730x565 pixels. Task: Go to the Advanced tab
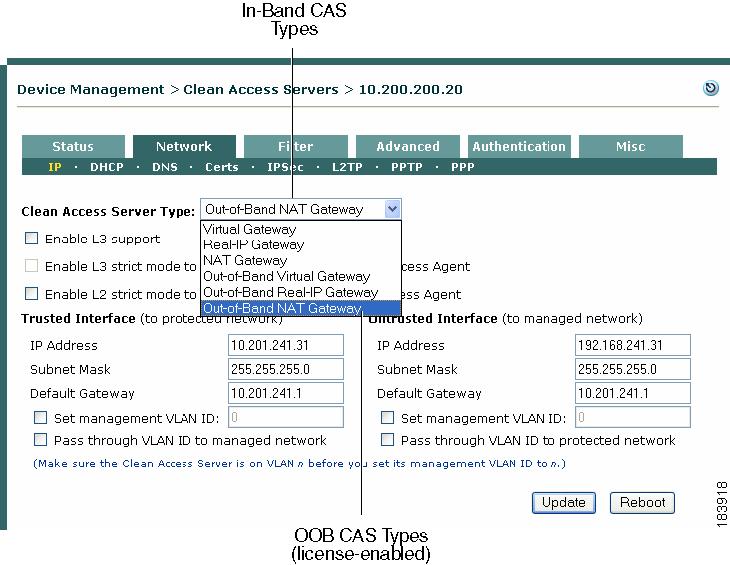(x=408, y=146)
